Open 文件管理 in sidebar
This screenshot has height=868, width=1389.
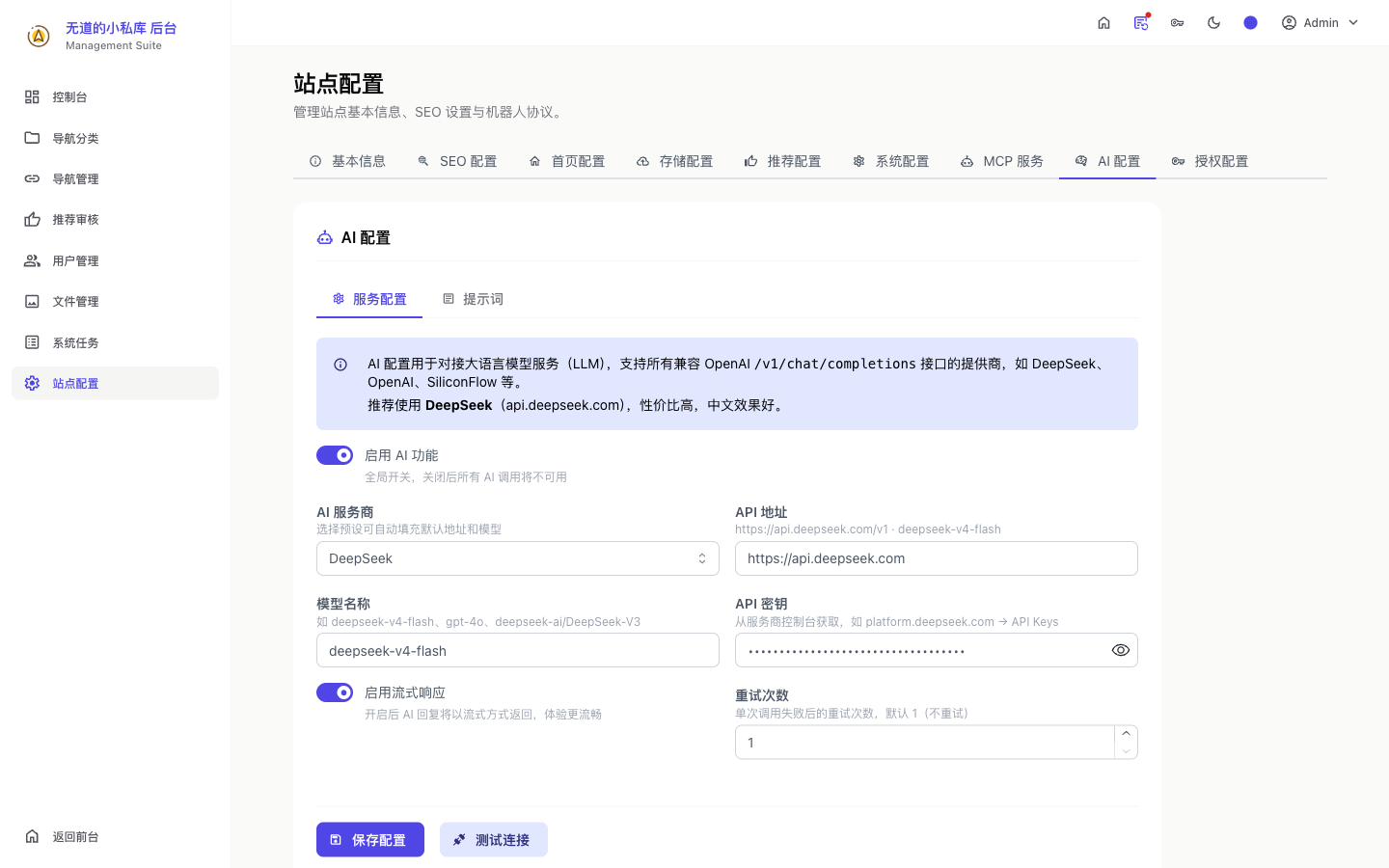[115, 302]
